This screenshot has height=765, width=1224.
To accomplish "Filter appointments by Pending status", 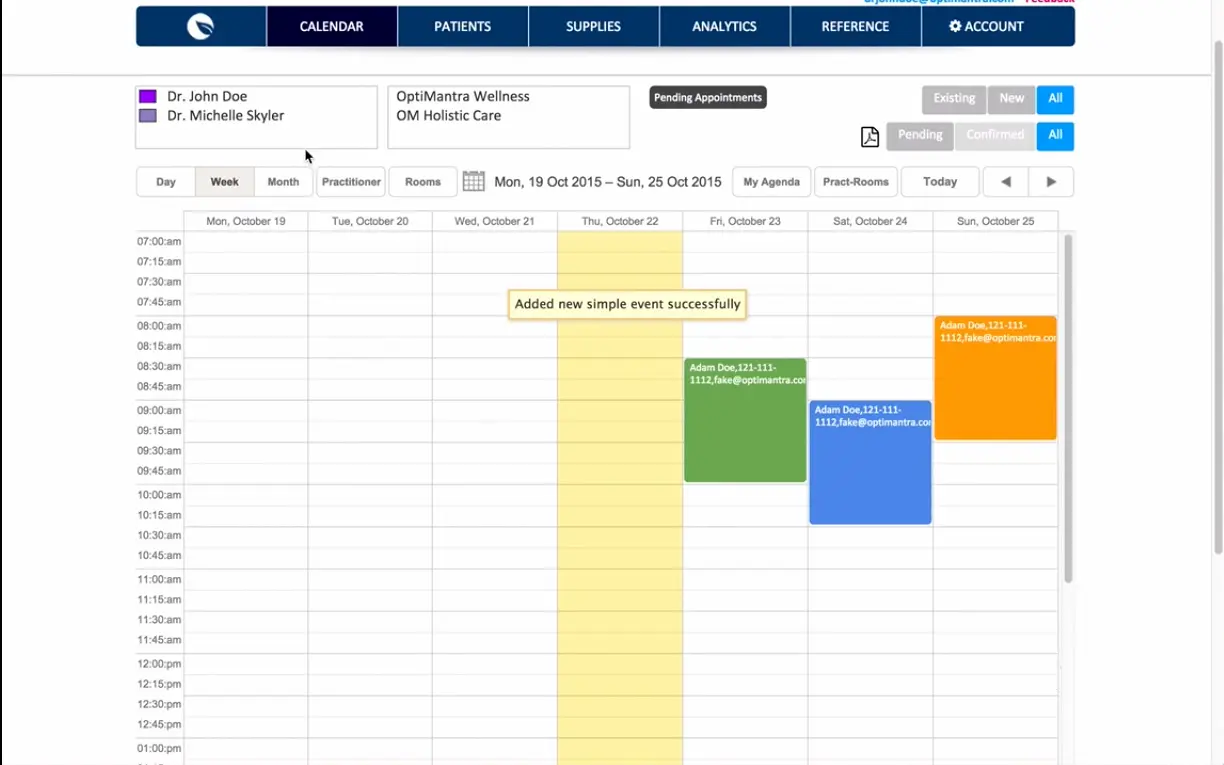I will pos(919,134).
